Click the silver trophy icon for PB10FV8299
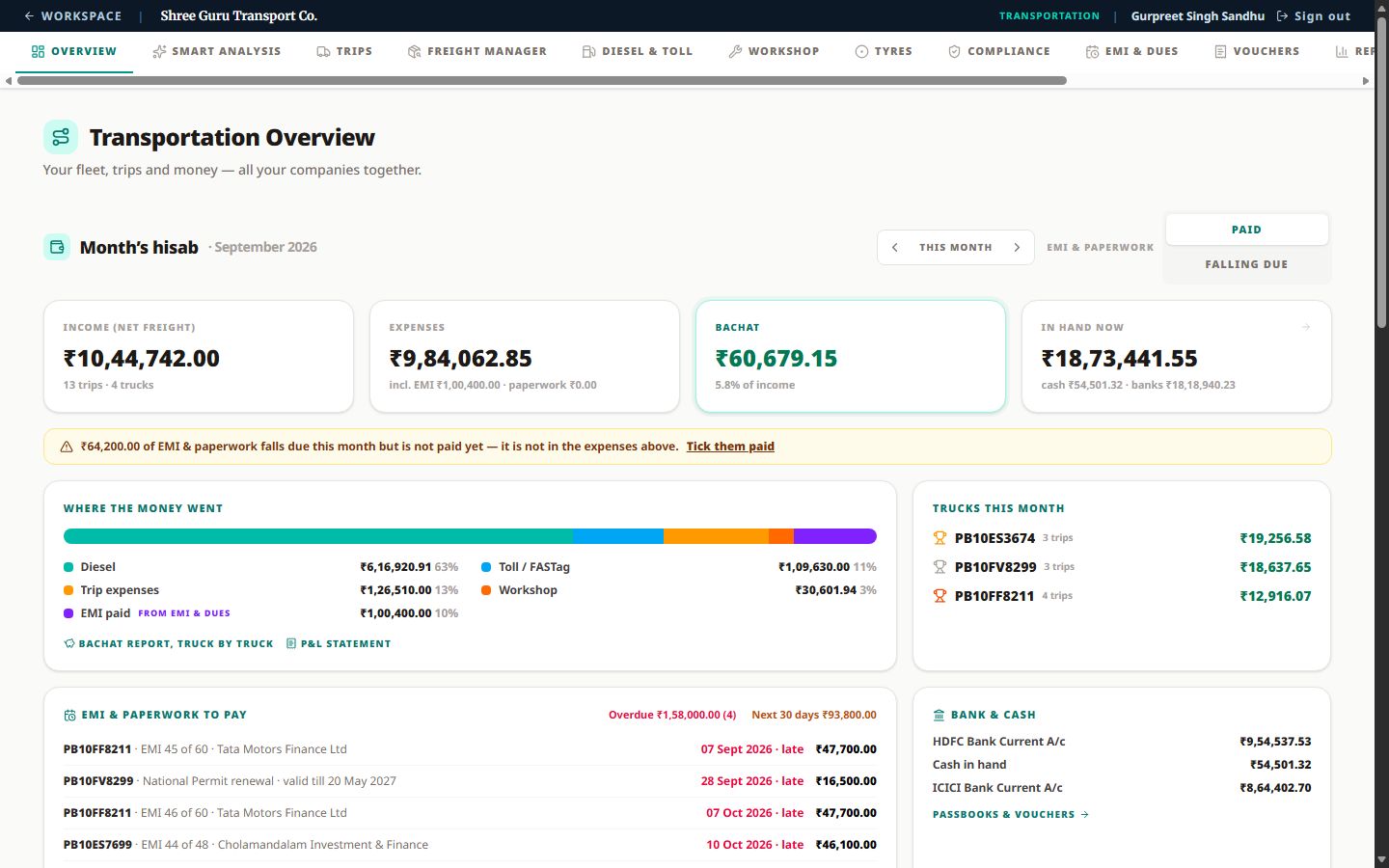Viewport: 1389px width, 868px height. (x=940, y=567)
